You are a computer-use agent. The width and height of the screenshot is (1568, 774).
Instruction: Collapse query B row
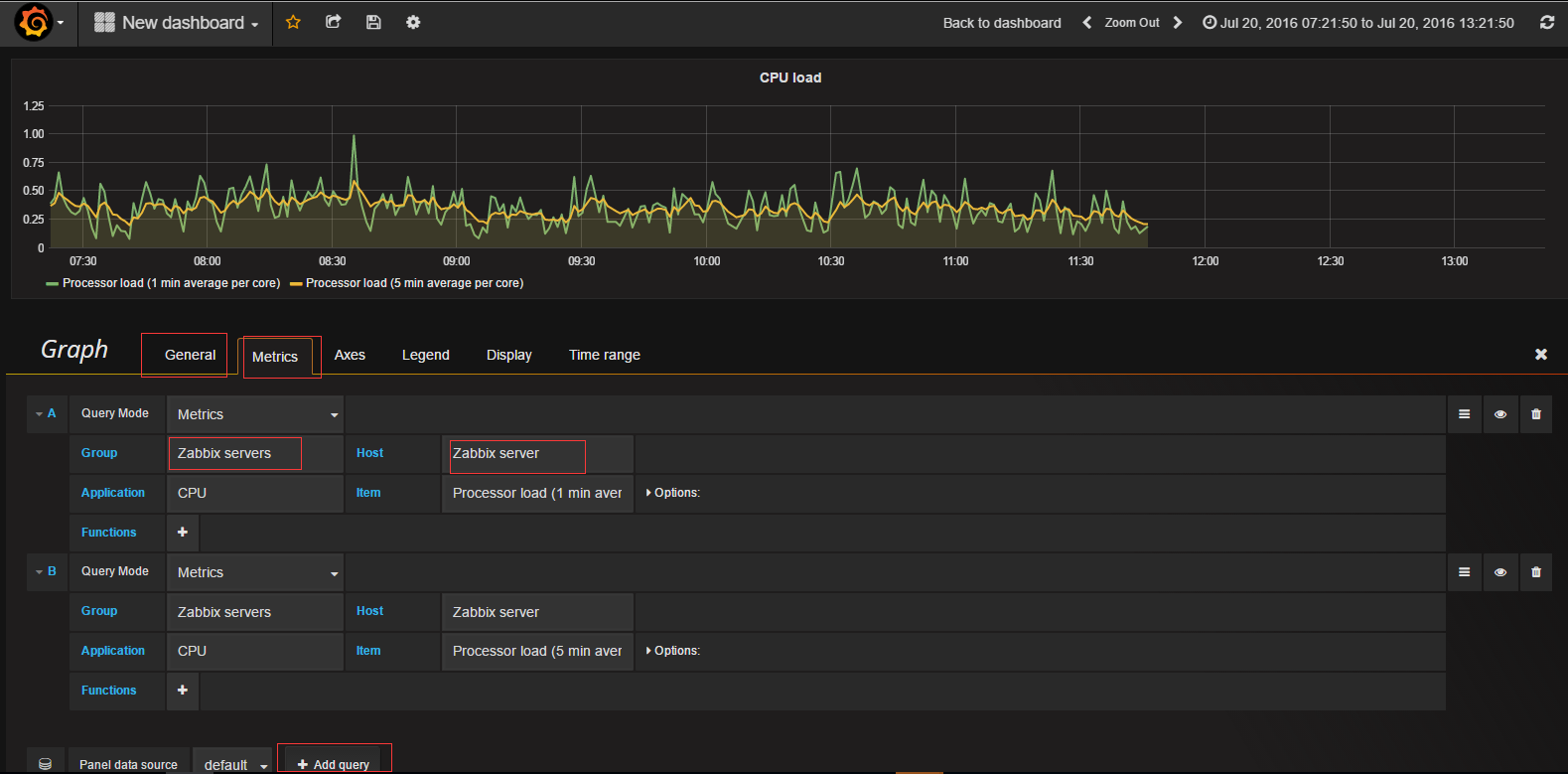coord(47,571)
